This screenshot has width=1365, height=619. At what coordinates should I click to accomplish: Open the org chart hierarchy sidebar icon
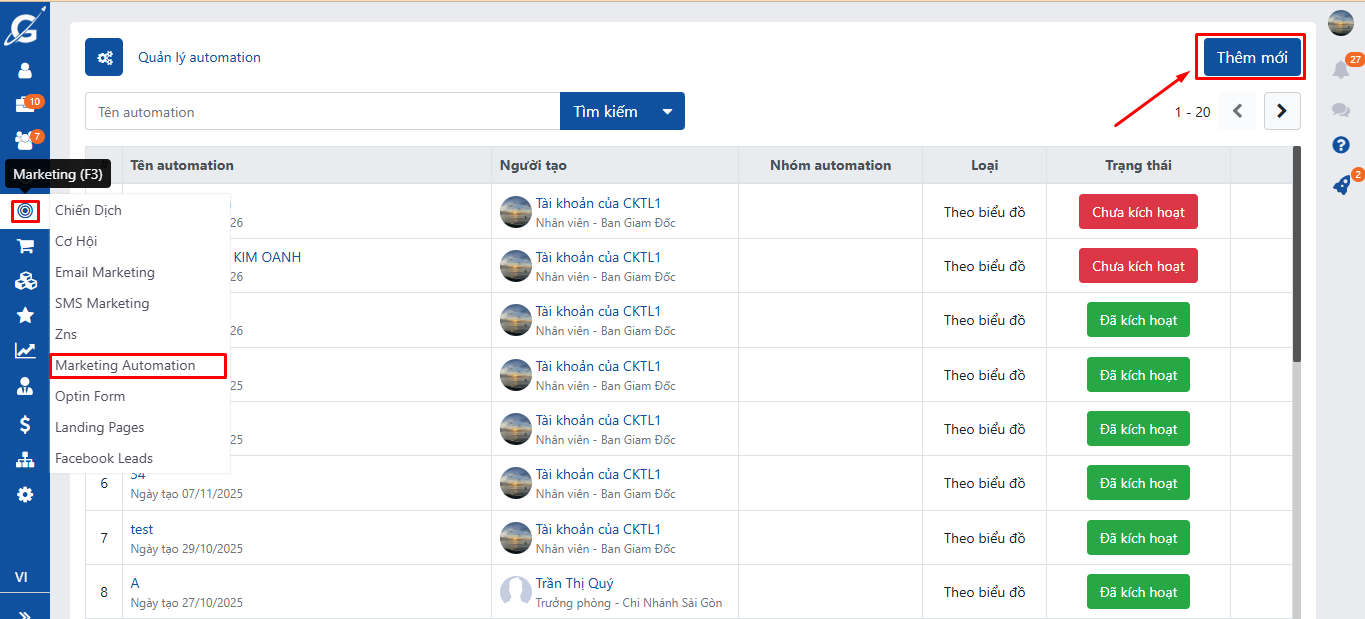pos(25,460)
